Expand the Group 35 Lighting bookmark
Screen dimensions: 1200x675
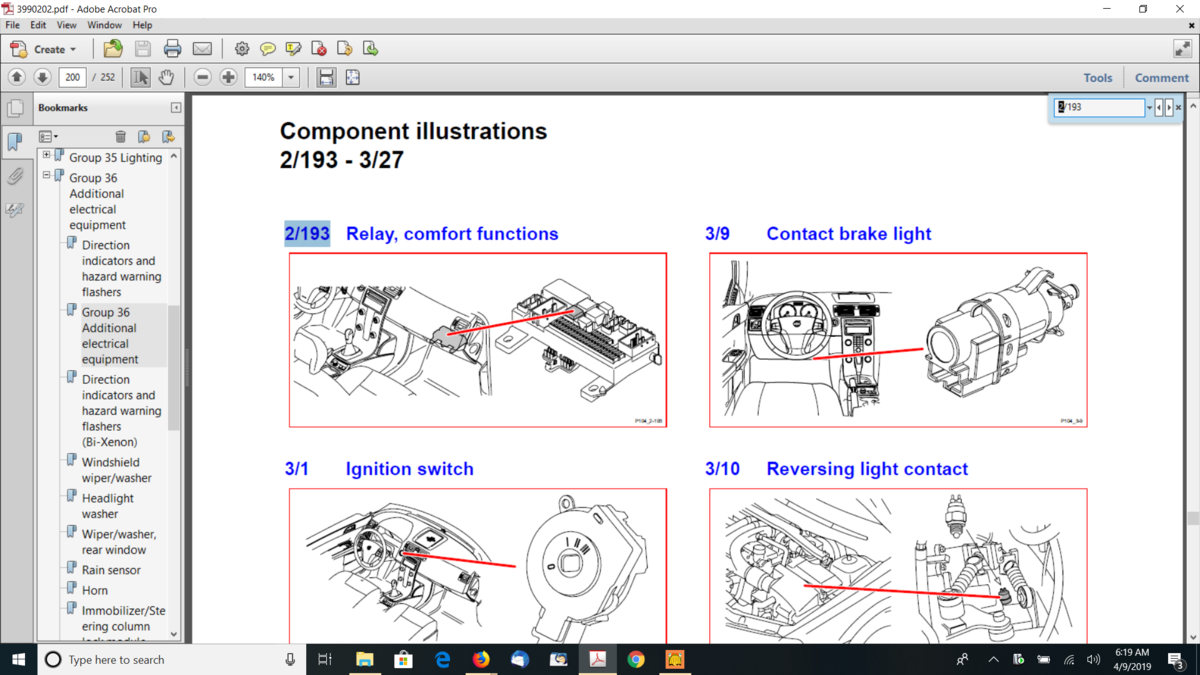pos(46,156)
